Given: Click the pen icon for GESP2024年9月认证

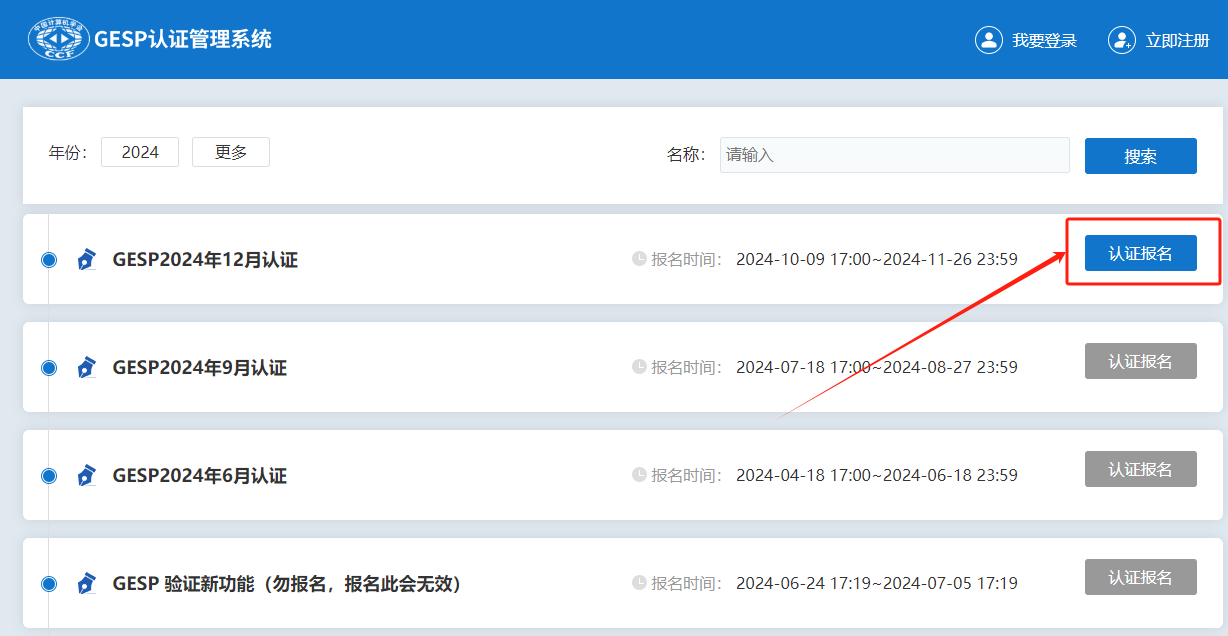Looking at the screenshot, I should pos(87,368).
